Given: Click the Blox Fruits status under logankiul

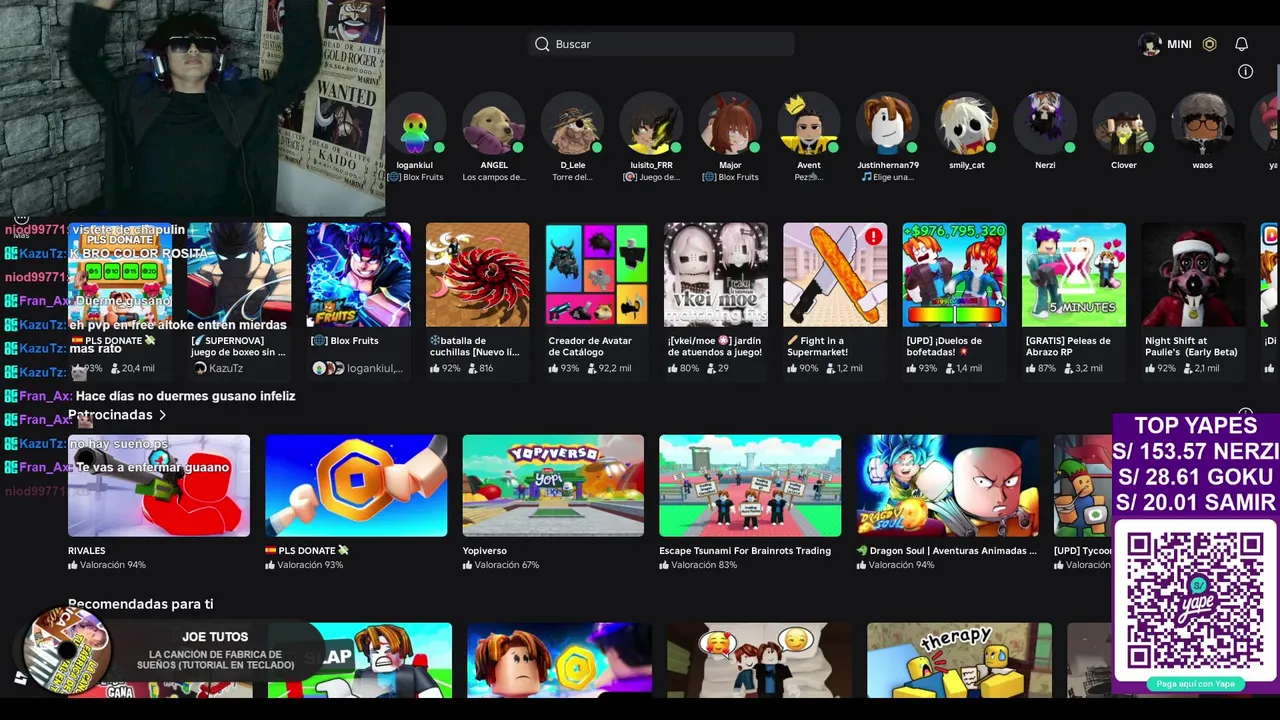Looking at the screenshot, I should pos(415,177).
